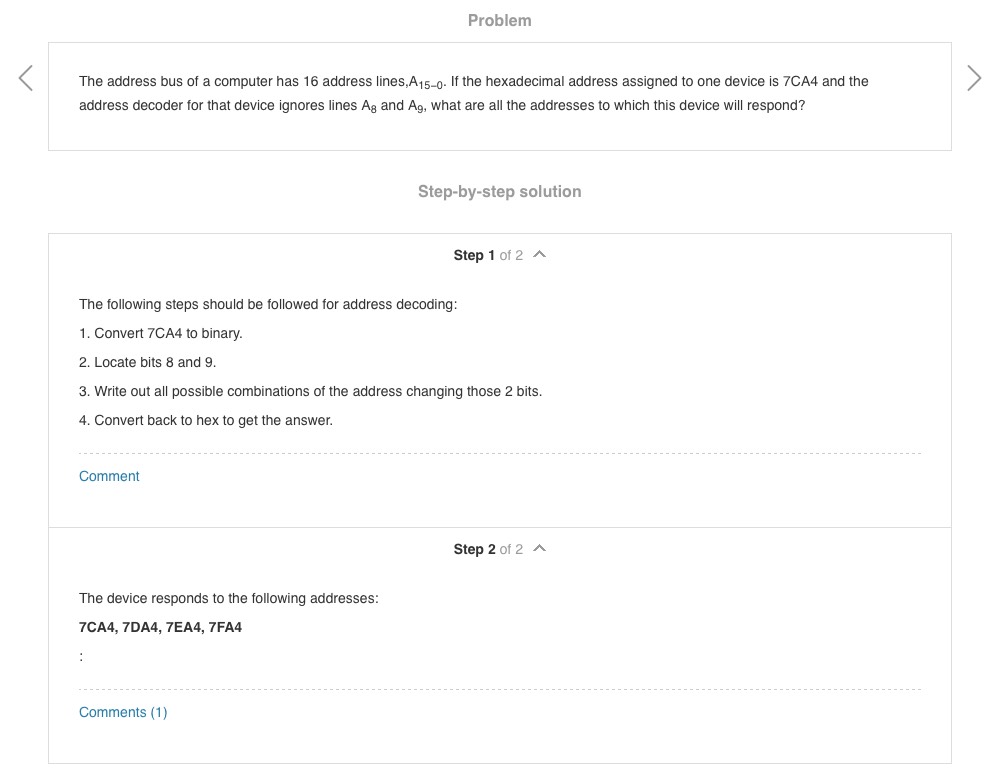Viewport: 1000px width, 774px height.
Task: Collapse Step 2 using its chevron
Action: tap(540, 549)
